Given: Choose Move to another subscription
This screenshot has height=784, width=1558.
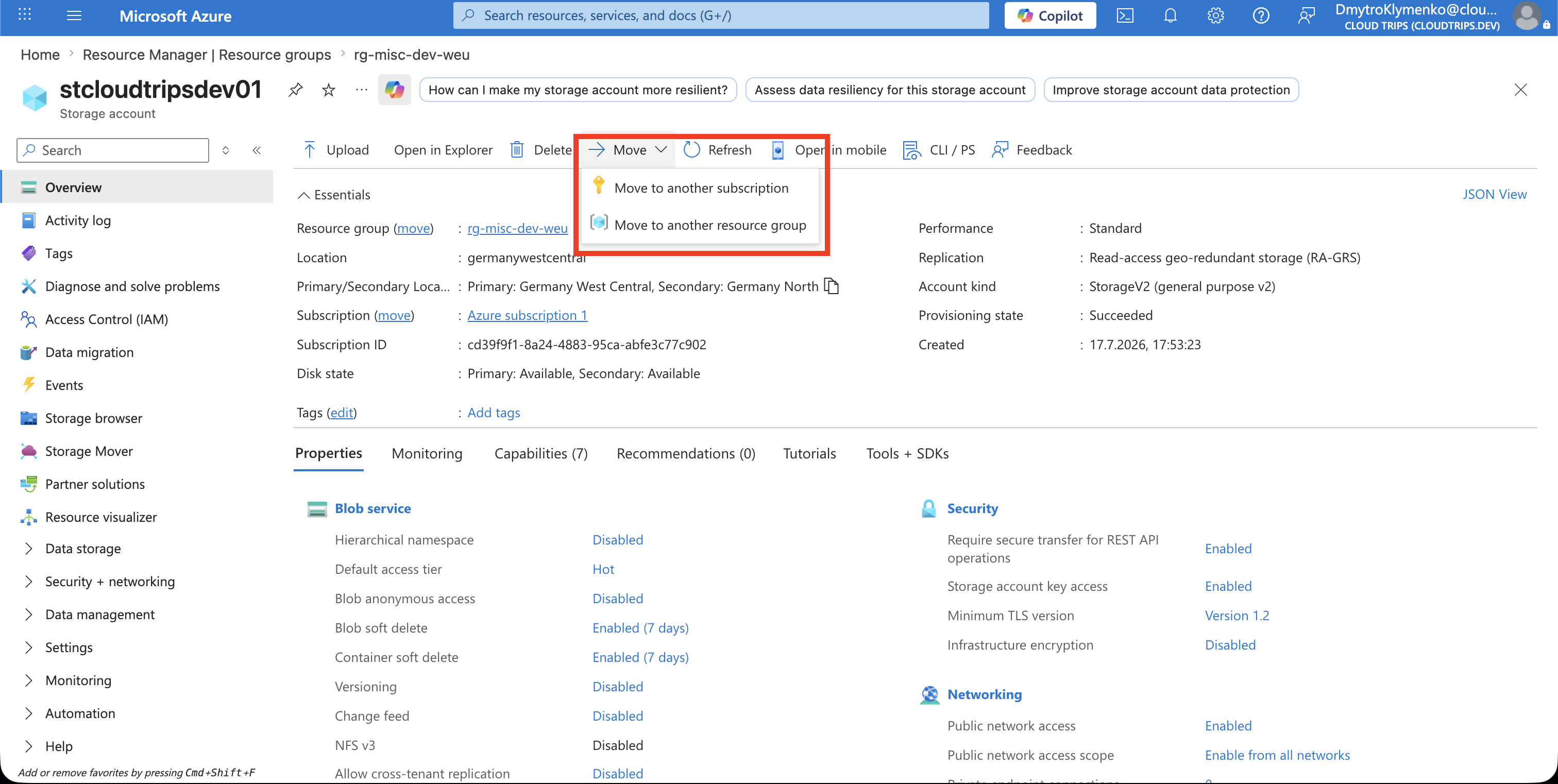Looking at the screenshot, I should 700,188.
